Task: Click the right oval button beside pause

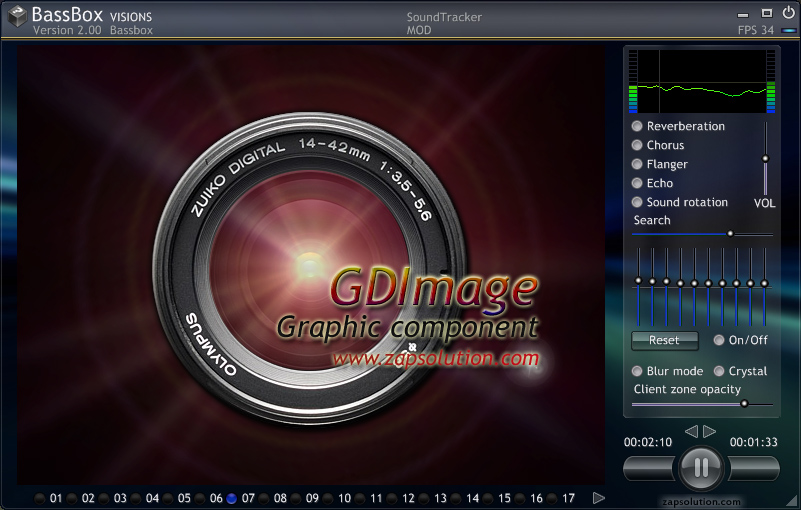Action: [754, 468]
